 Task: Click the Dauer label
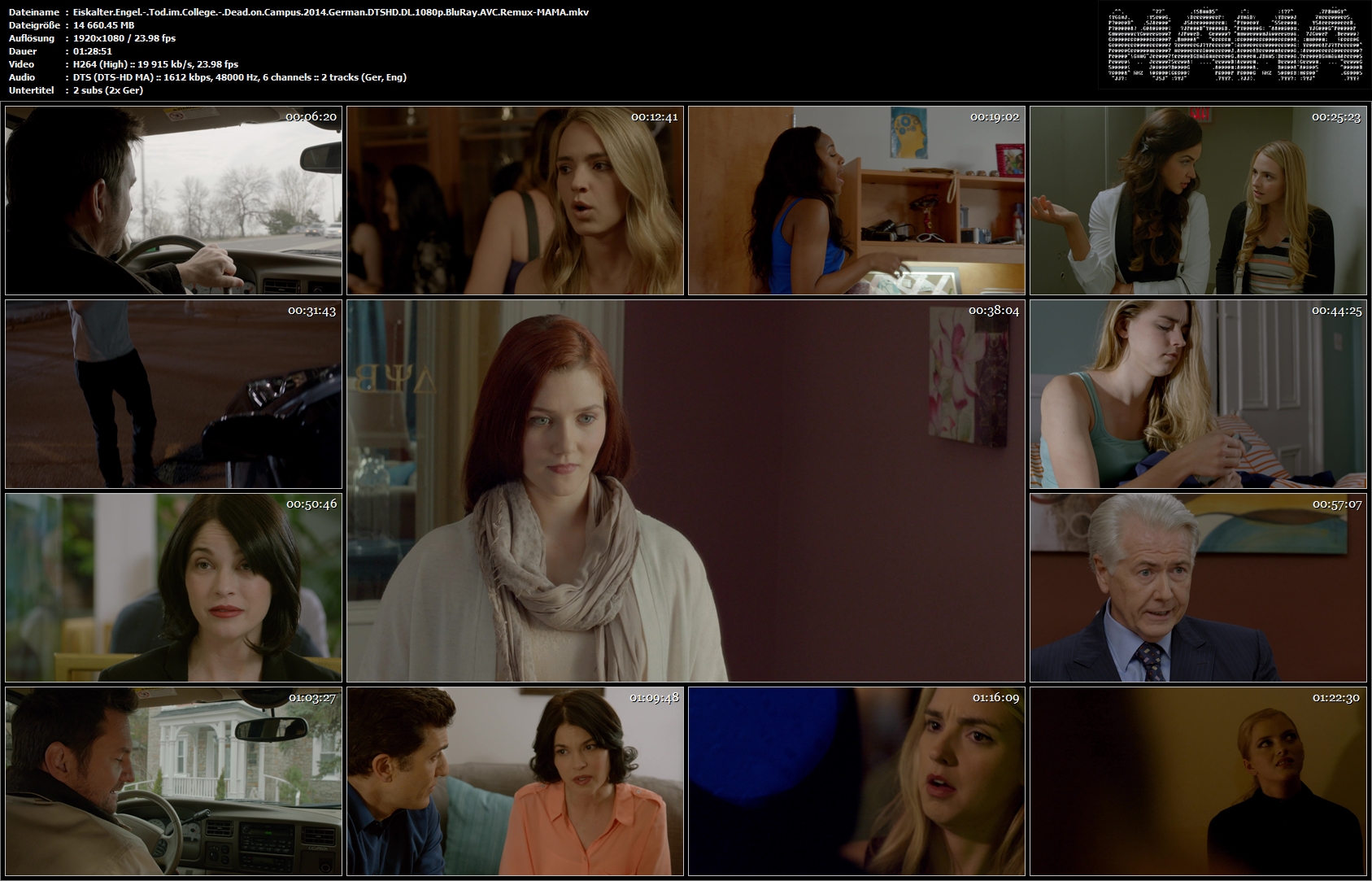[23, 51]
